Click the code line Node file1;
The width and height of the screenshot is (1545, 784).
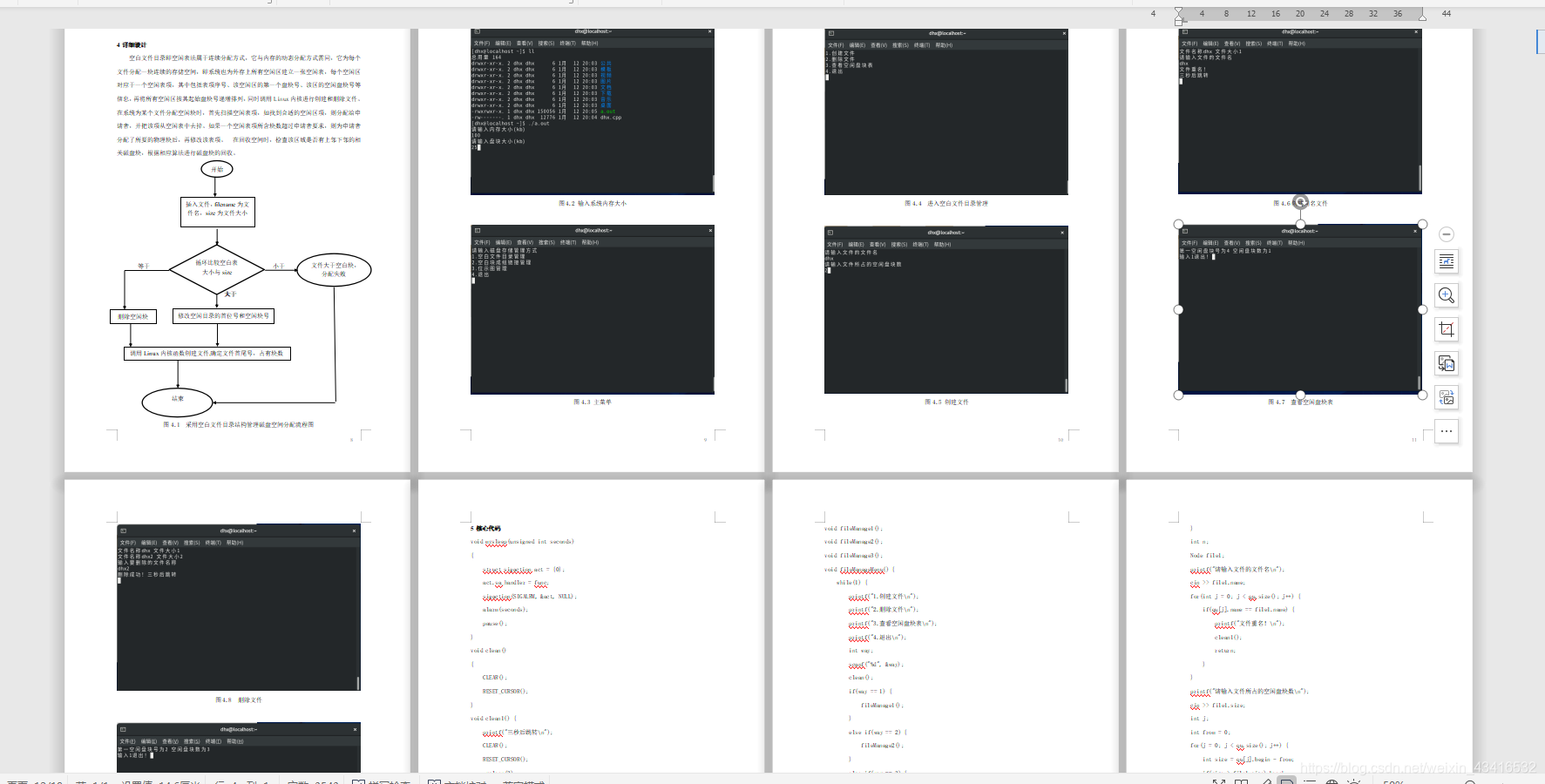tap(1207, 556)
